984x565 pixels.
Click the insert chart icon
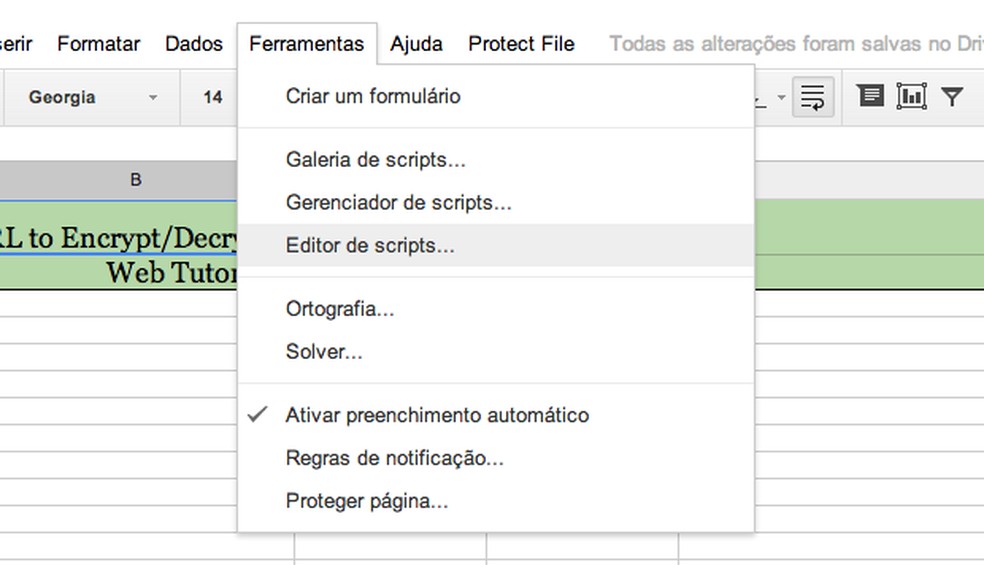(x=911, y=96)
